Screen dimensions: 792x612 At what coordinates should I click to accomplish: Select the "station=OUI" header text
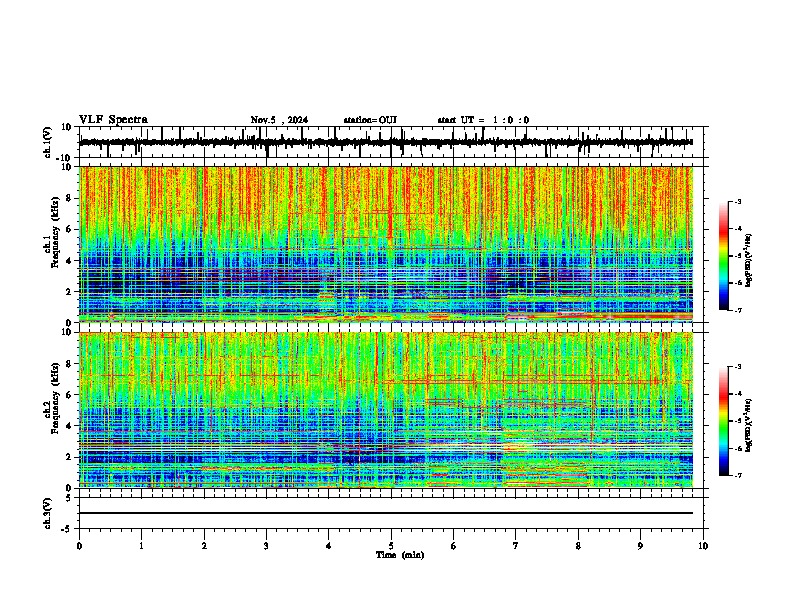tap(370, 120)
